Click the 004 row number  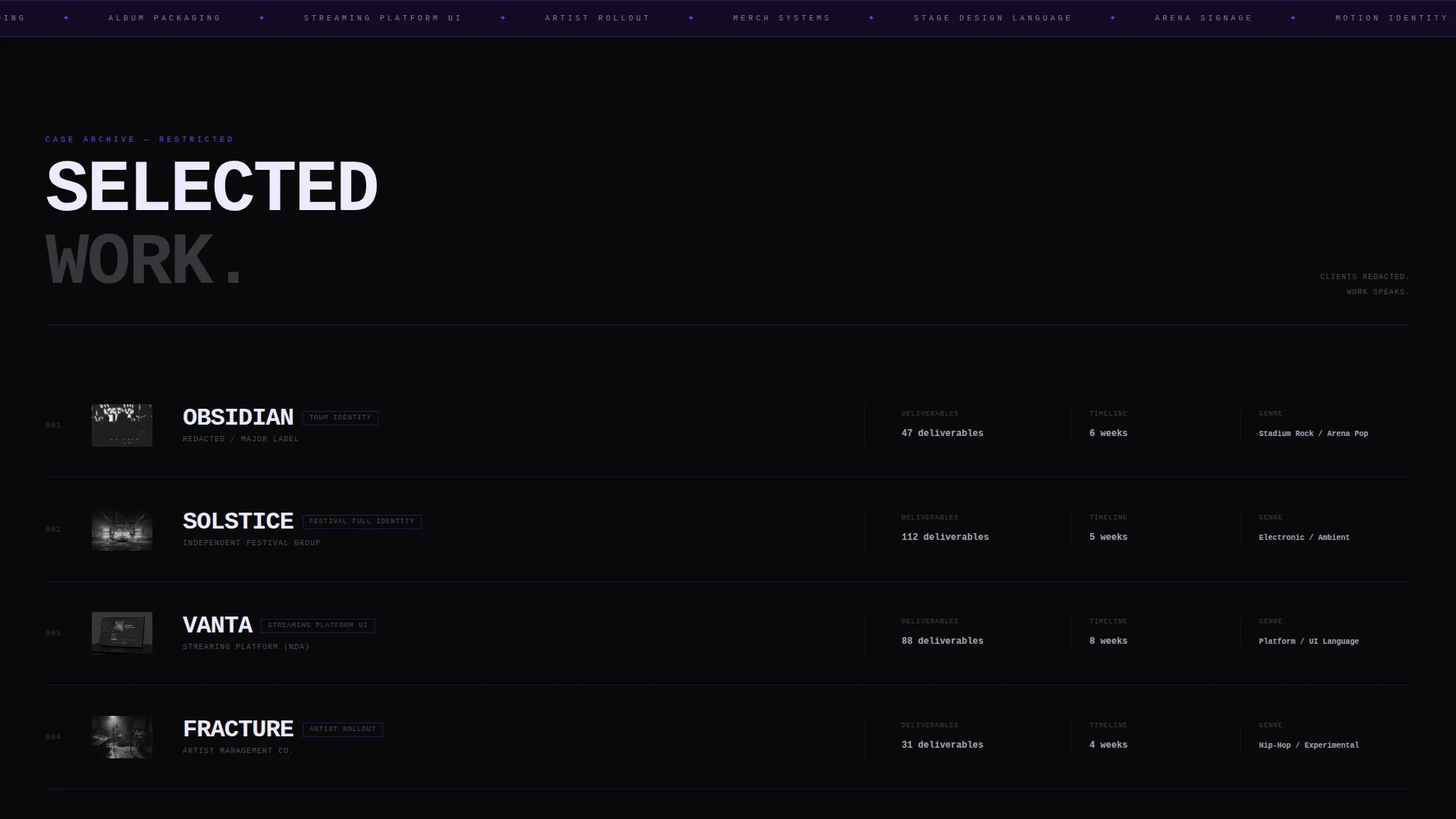(x=53, y=737)
